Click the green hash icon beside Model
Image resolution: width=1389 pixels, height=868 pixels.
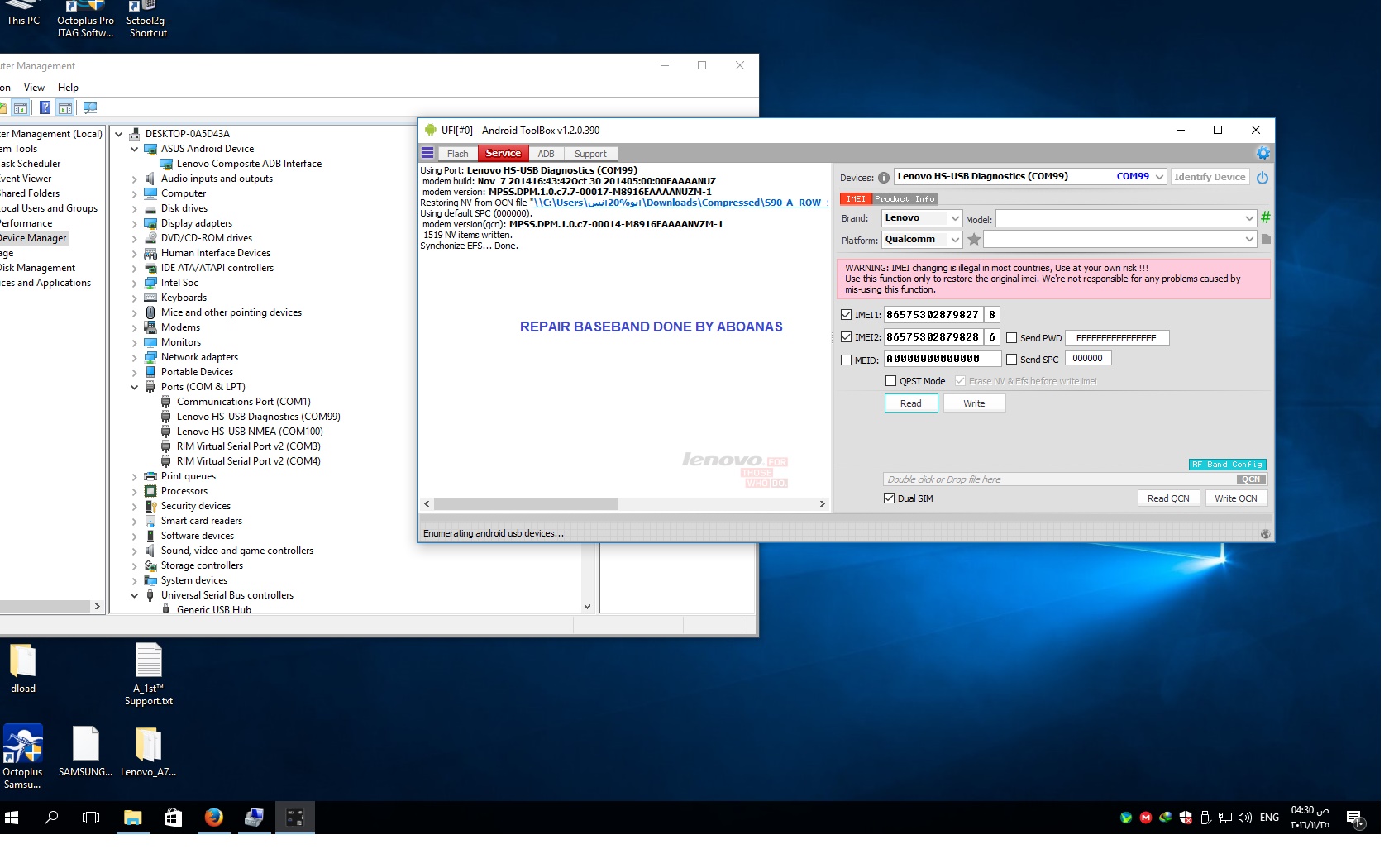[1265, 217]
